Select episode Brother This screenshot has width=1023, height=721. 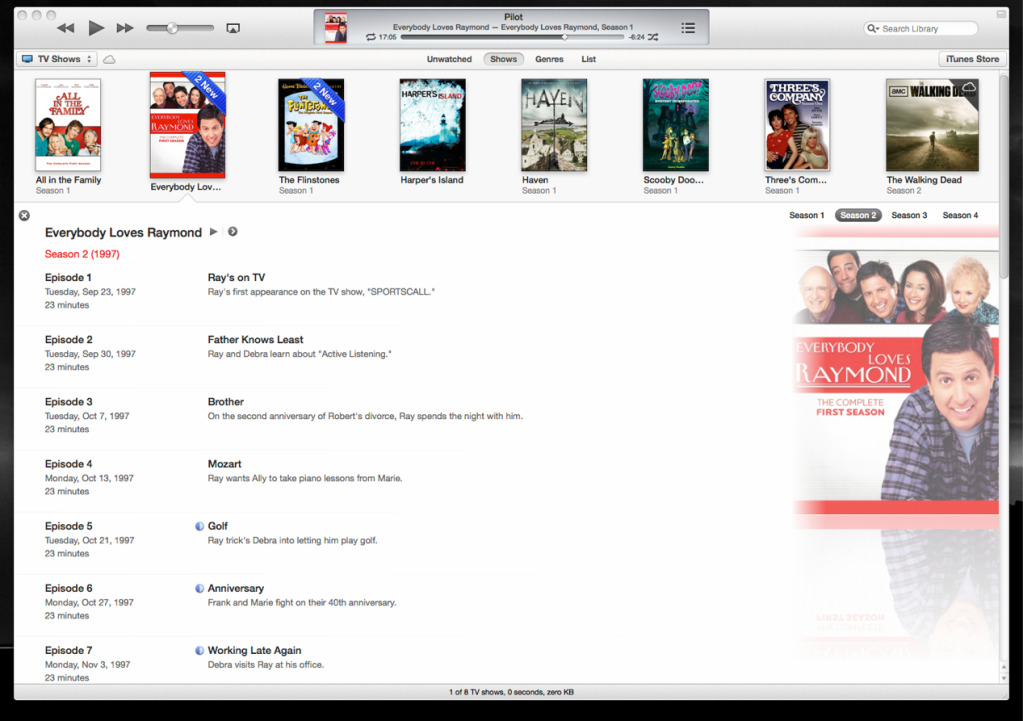[x=226, y=401]
